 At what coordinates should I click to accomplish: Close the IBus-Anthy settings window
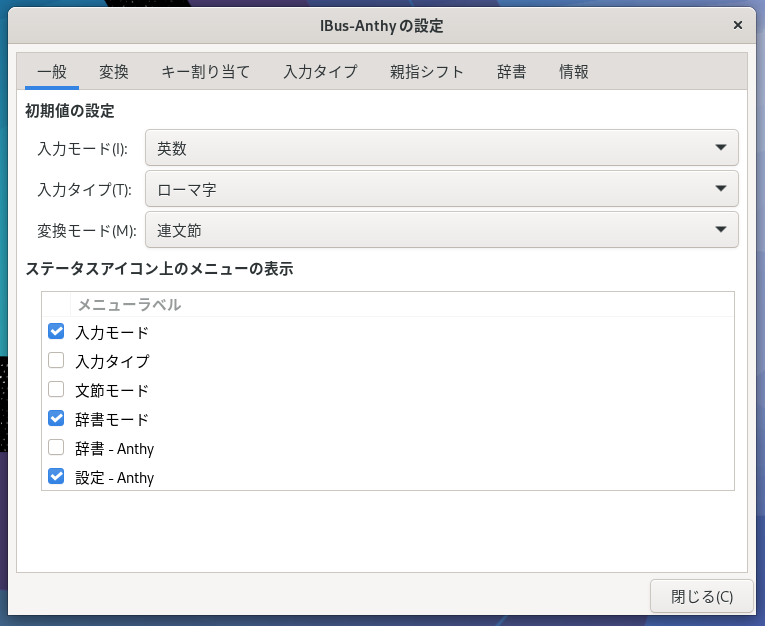click(x=738, y=25)
